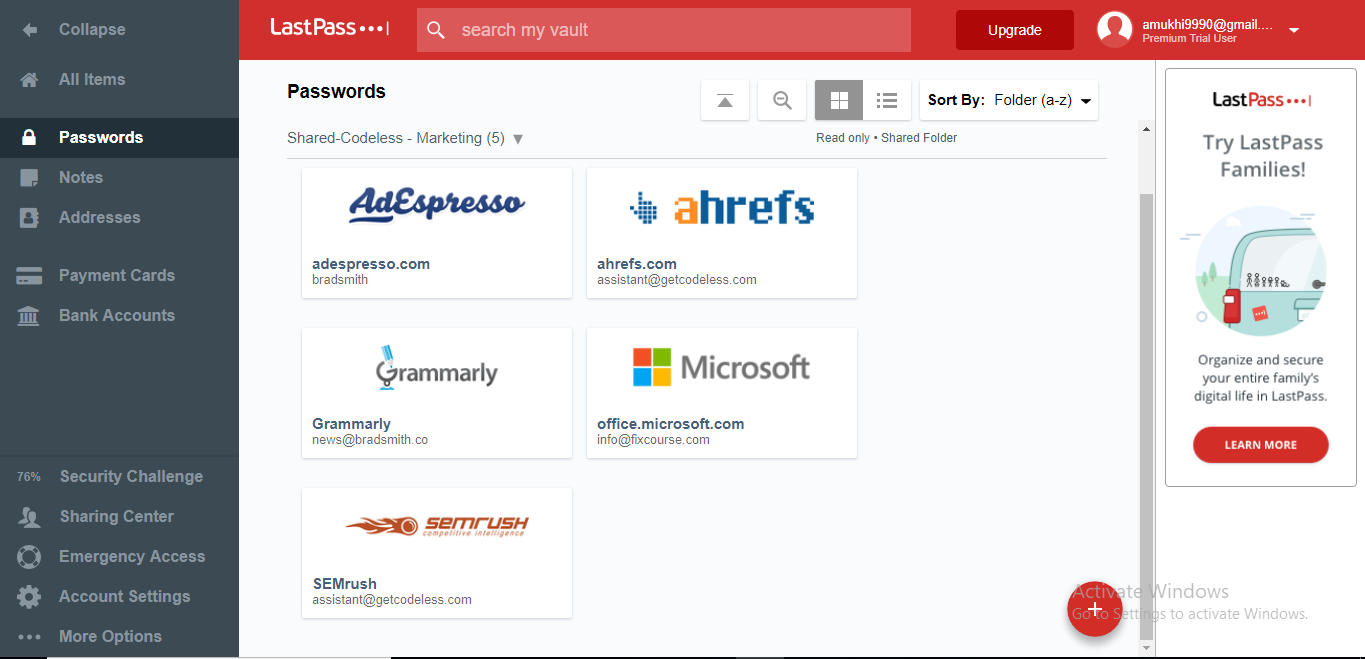Screen dimensions: 1365x659
Task: Click the LastPass logo in header
Action: pyautogui.click(x=330, y=28)
